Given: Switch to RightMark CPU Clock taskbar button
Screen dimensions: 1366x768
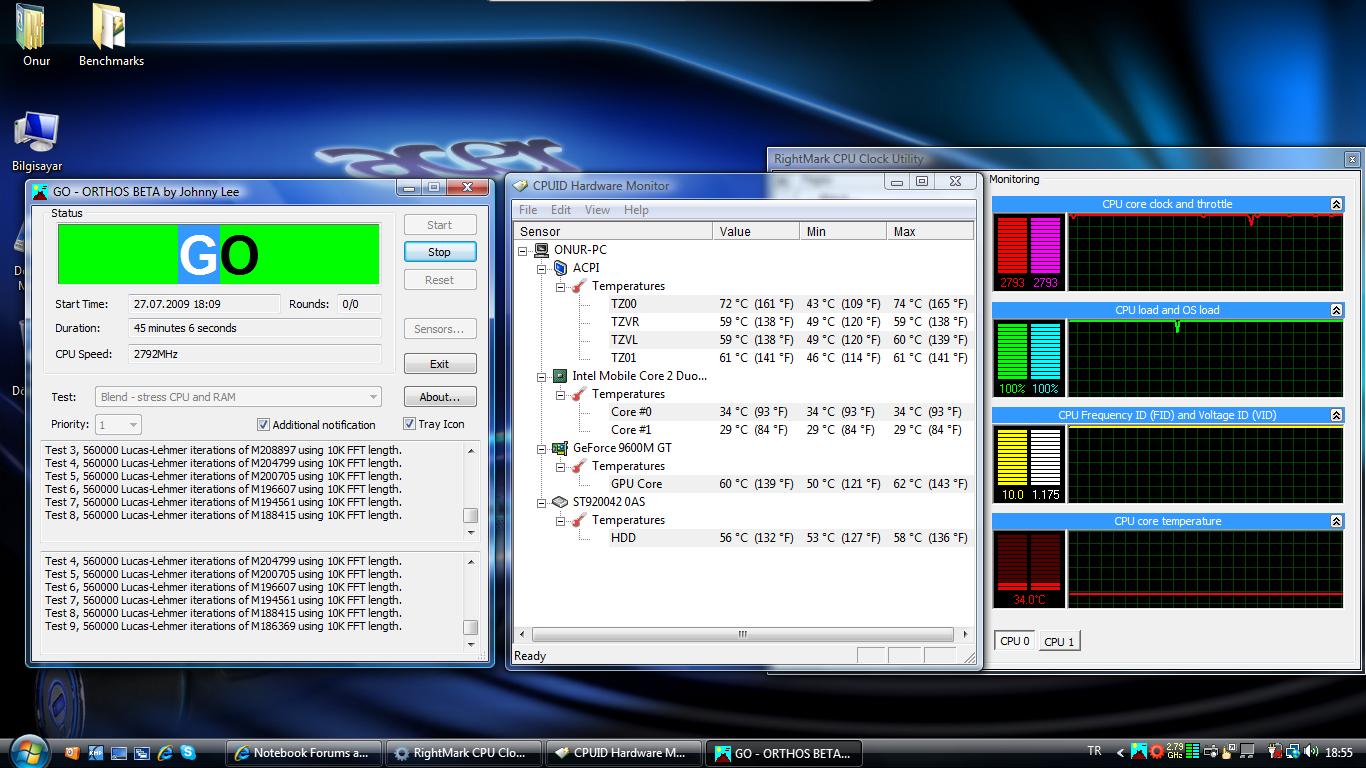Looking at the screenshot, I should 464,753.
